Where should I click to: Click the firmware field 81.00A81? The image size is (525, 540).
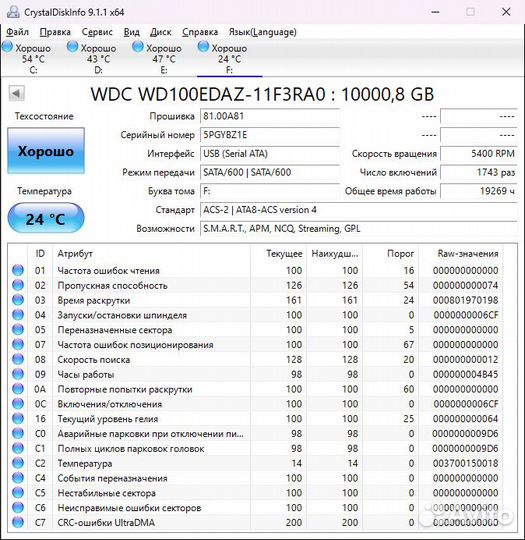270,116
